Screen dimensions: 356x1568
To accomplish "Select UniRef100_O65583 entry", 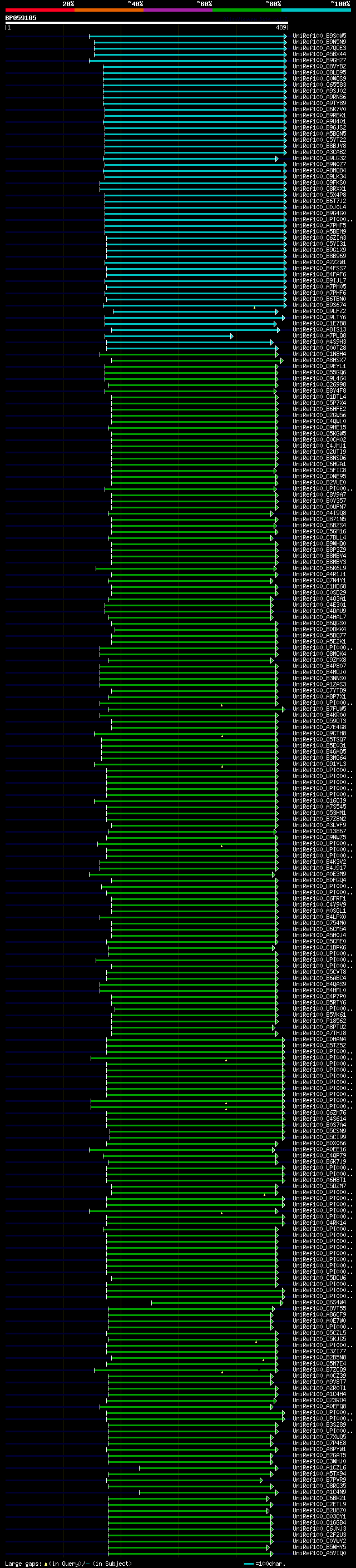I will (319, 85).
